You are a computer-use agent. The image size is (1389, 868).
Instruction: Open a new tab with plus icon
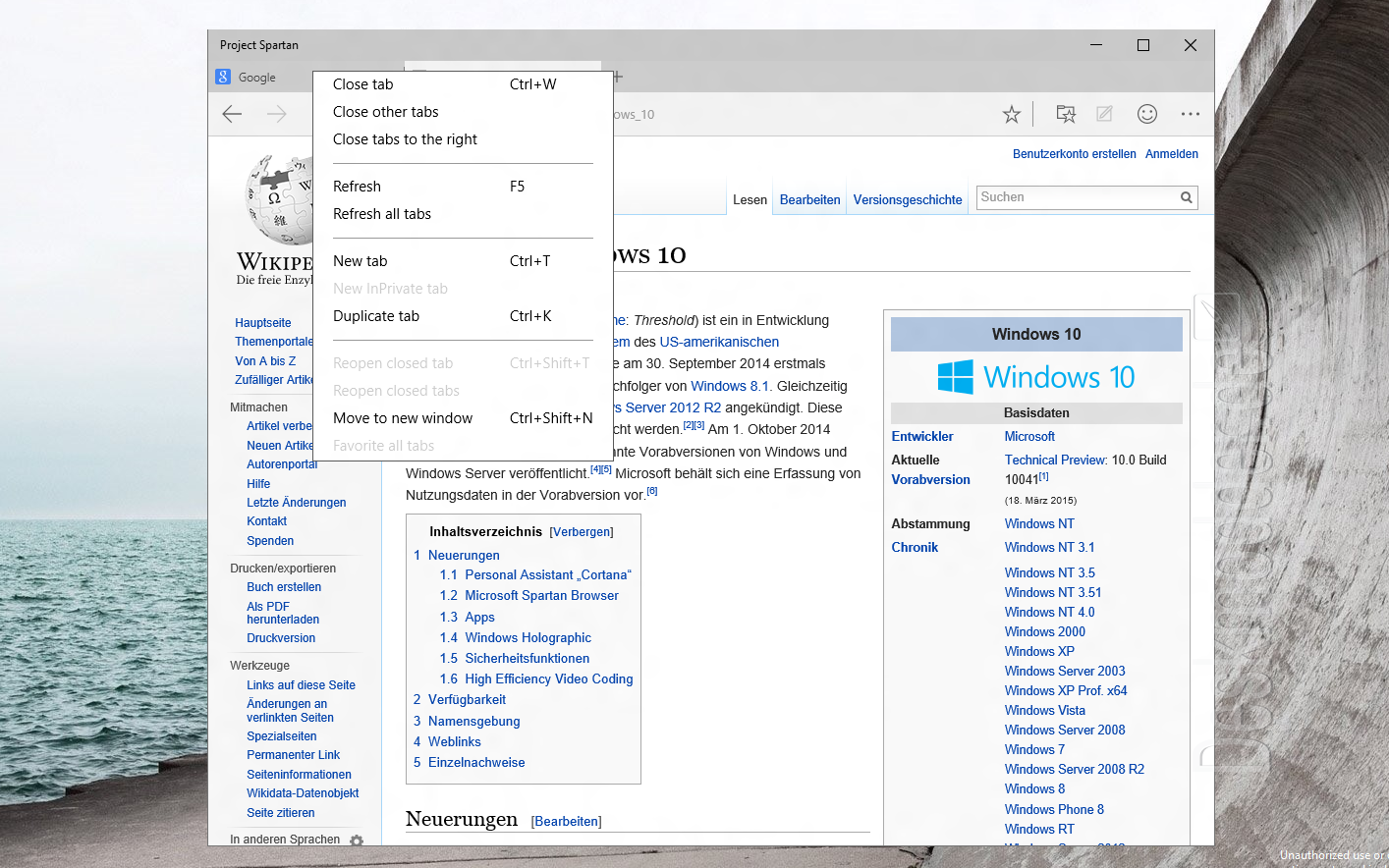pos(618,77)
